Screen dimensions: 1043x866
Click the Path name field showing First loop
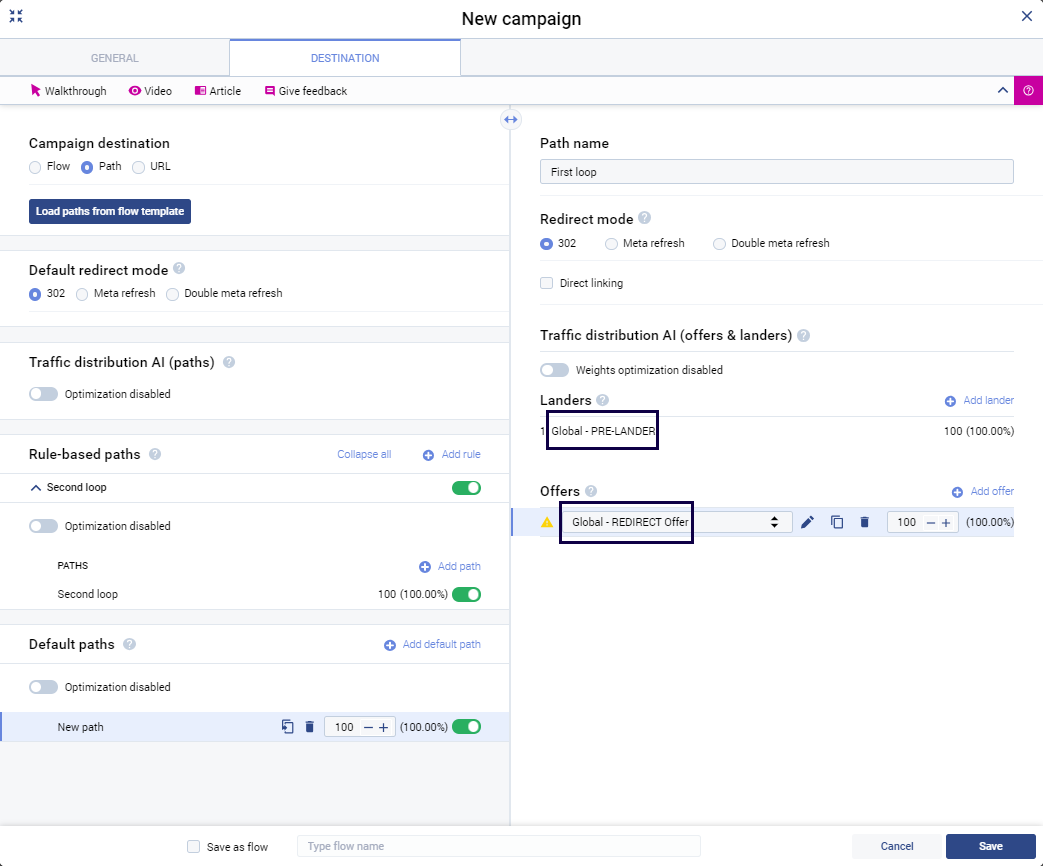pos(776,171)
